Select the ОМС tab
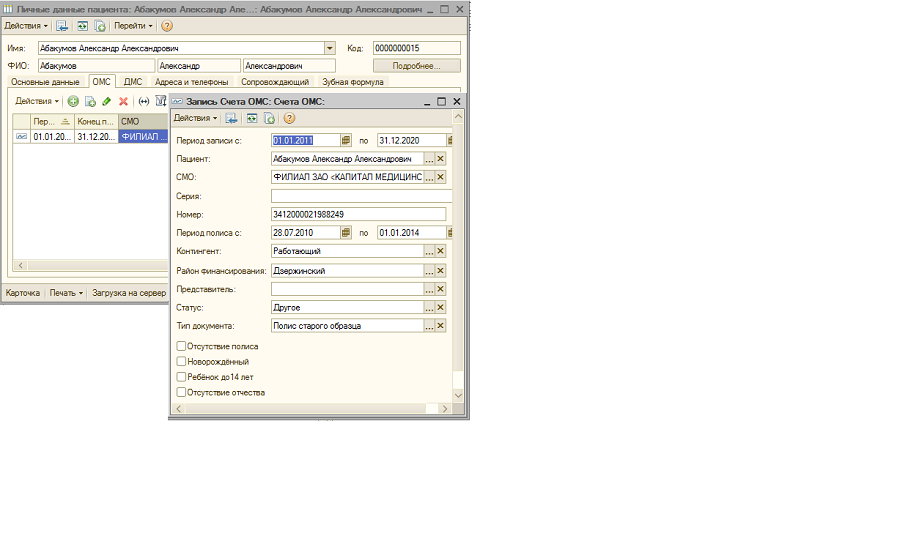The width and height of the screenshot is (919, 555). pyautogui.click(x=101, y=82)
